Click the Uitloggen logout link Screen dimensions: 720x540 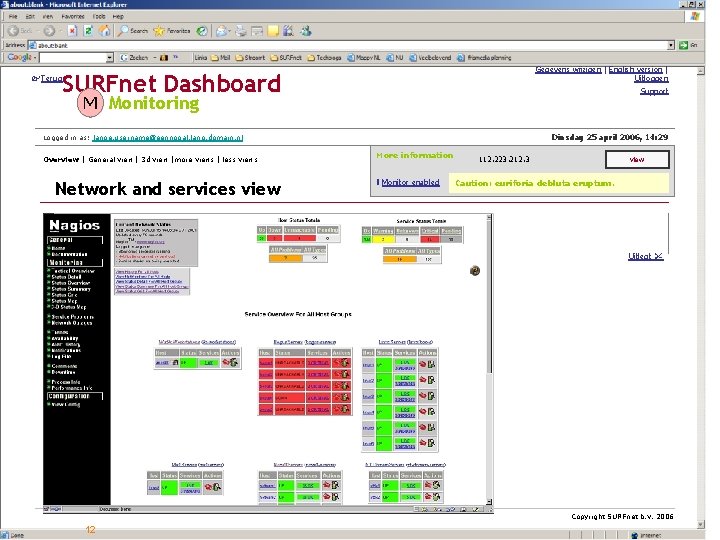pos(651,79)
